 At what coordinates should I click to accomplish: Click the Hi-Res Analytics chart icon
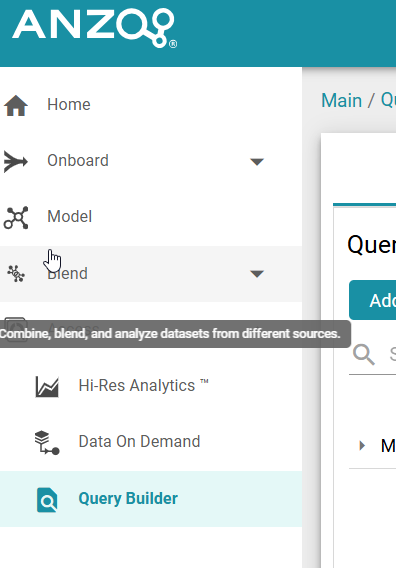click(x=47, y=387)
